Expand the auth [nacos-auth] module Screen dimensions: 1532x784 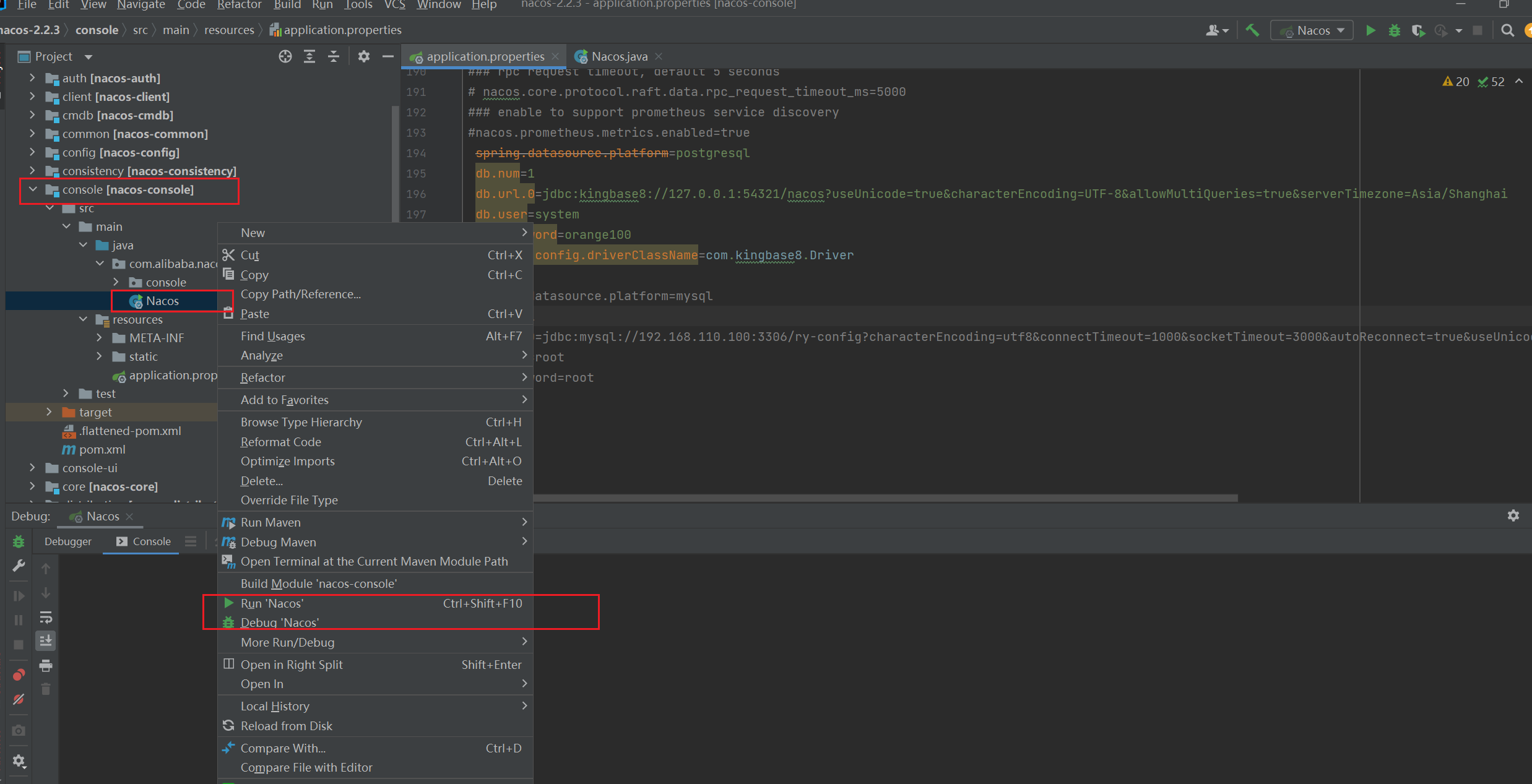click(x=32, y=78)
